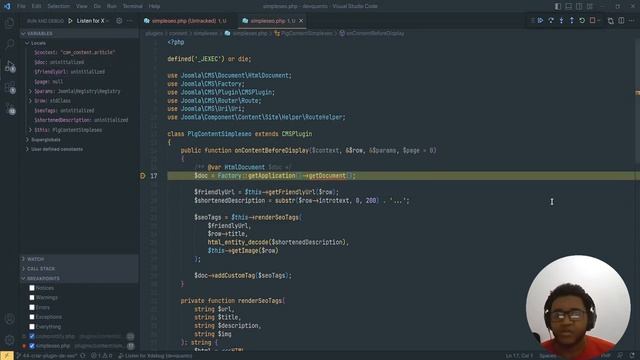Open Run and Debug view icon
The image size is (640, 360).
coord(10,66)
